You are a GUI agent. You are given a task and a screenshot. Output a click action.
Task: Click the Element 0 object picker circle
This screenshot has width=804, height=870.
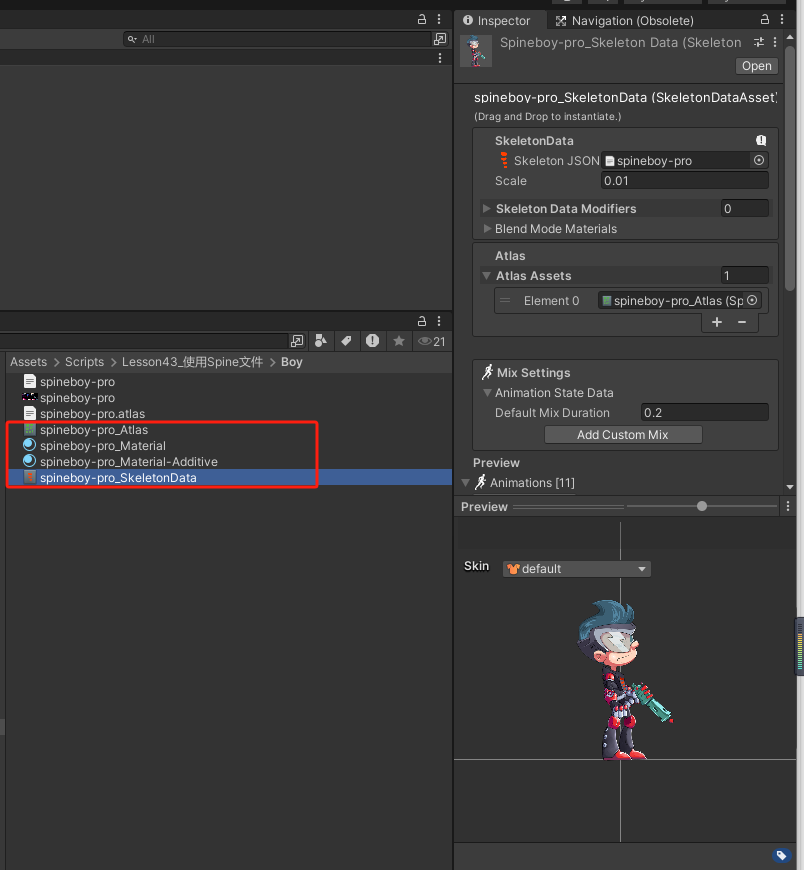coord(752,300)
